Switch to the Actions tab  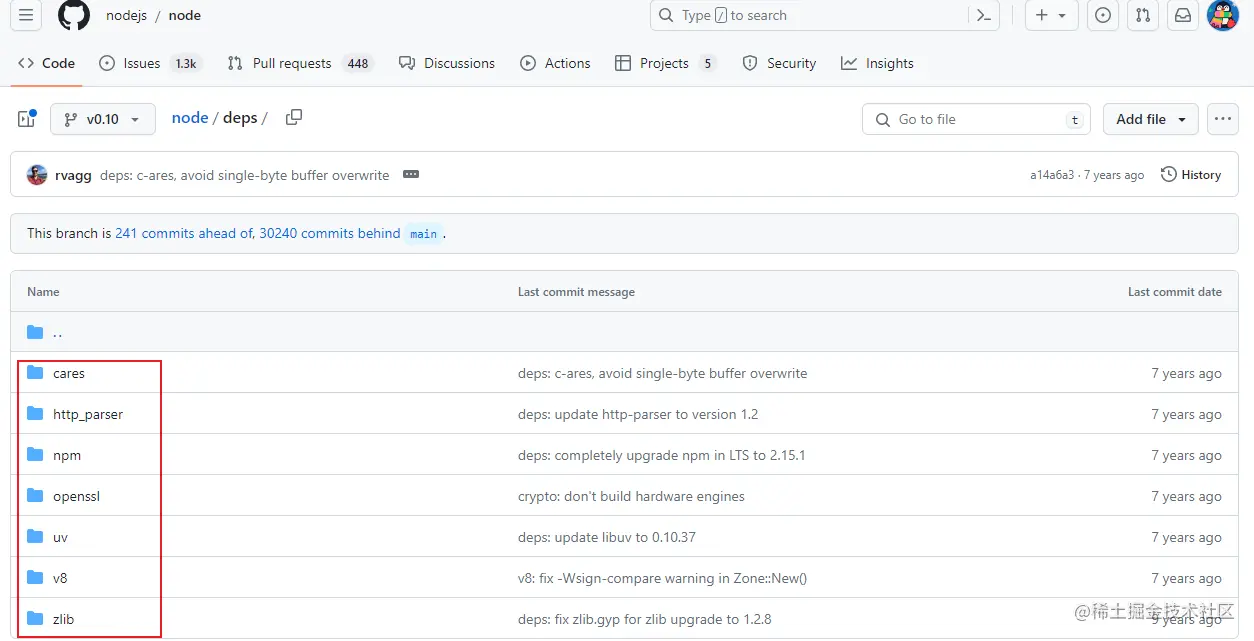(x=555, y=63)
